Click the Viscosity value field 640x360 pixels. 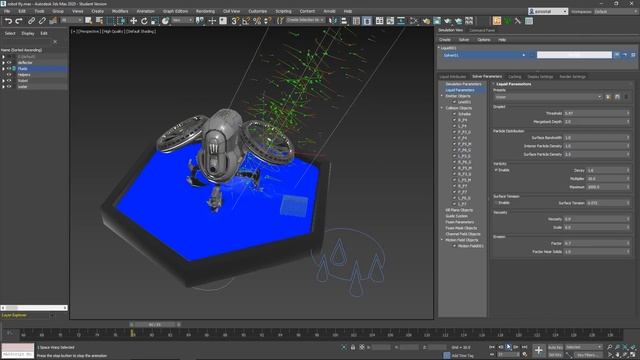pyautogui.click(x=597, y=219)
